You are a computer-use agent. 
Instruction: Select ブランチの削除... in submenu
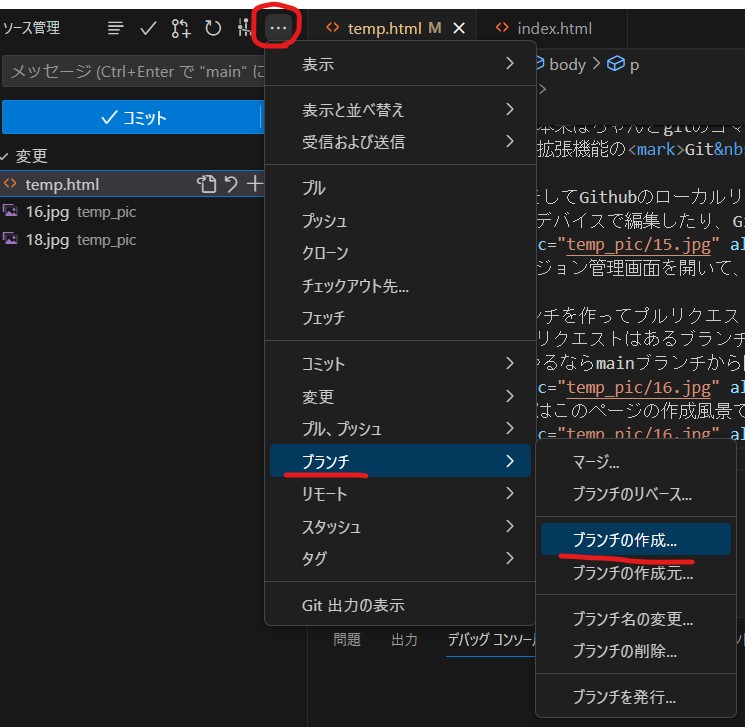[x=624, y=651]
